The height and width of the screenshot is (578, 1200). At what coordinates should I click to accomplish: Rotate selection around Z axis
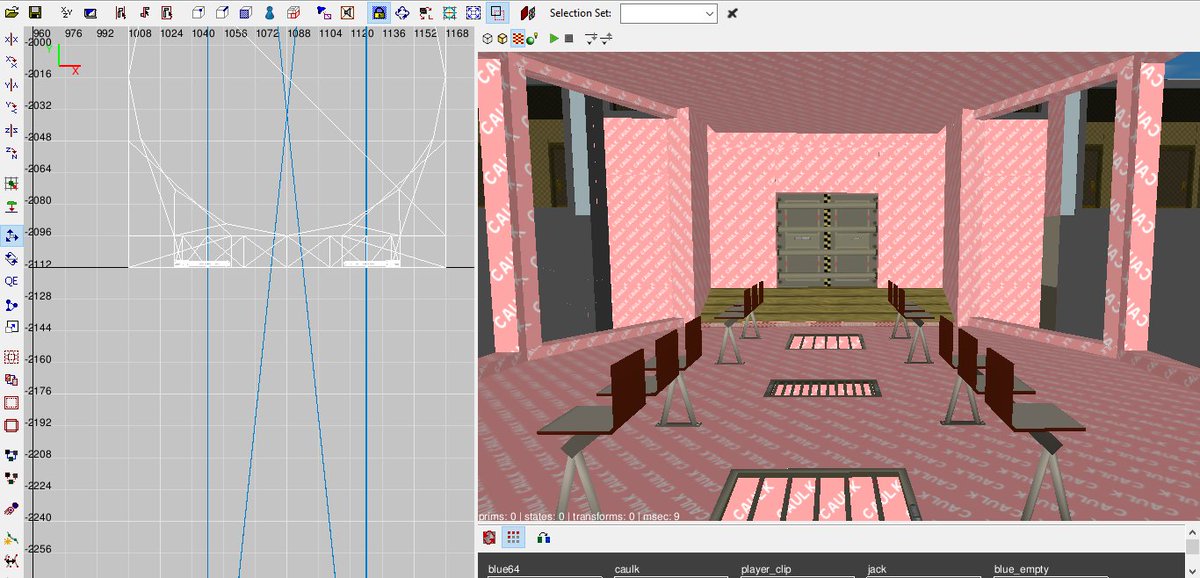[x=11, y=152]
